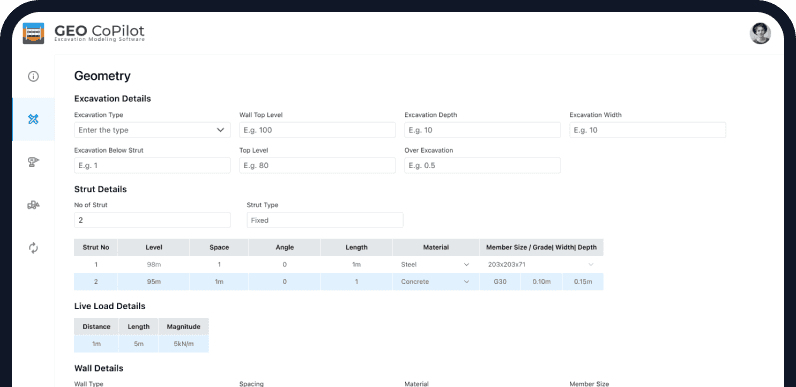Click the Strut No column header
Image resolution: width=796 pixels, height=387 pixels.
pyautogui.click(x=96, y=247)
